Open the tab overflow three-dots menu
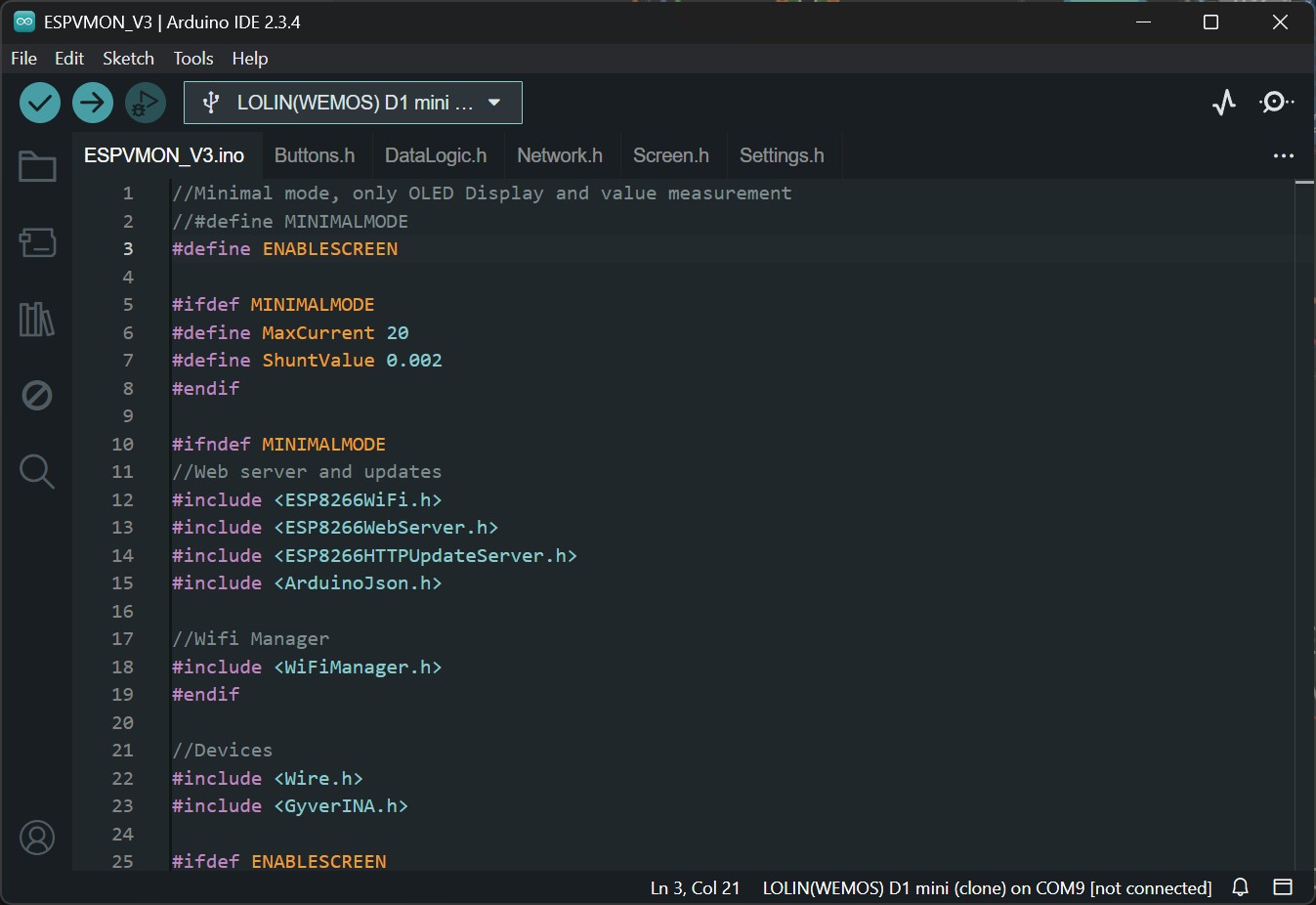Image resolution: width=1316 pixels, height=905 pixels. coord(1283,156)
